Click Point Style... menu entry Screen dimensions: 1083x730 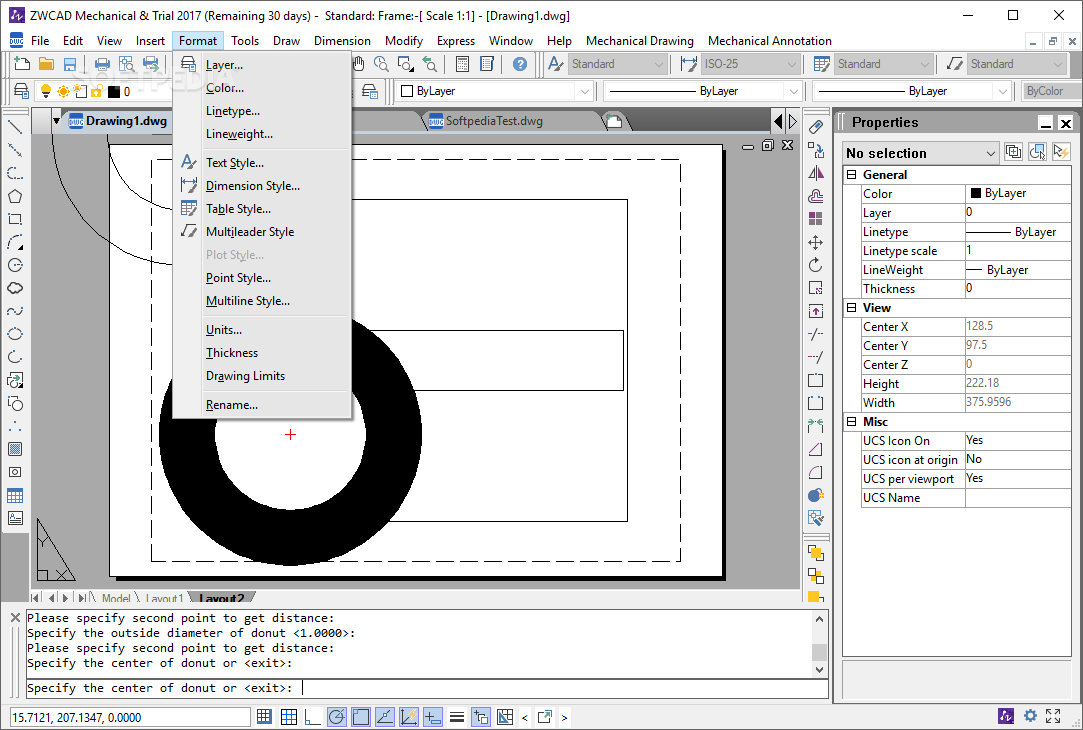[x=238, y=278]
